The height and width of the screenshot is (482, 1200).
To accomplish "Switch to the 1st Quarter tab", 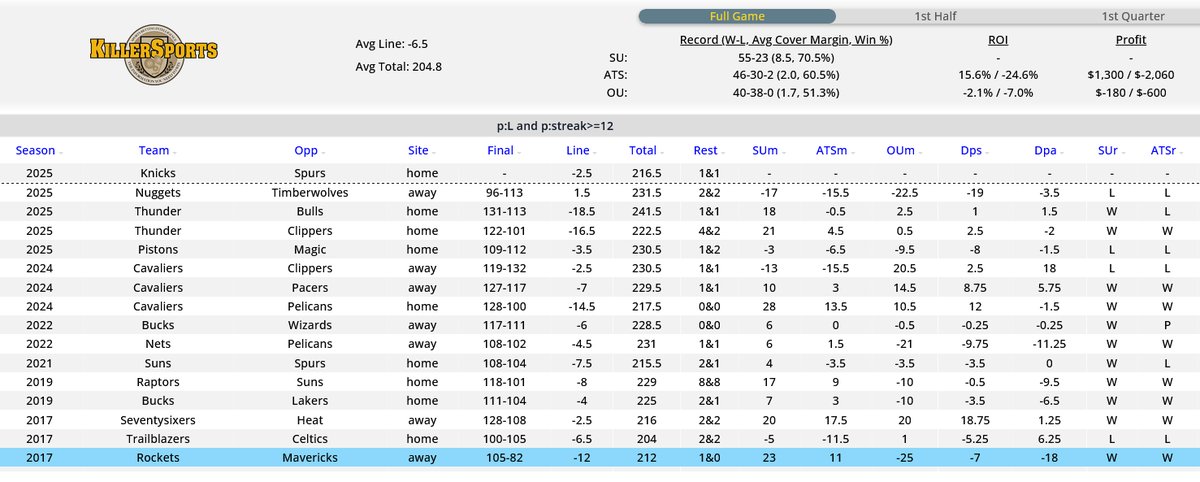I will (1132, 16).
